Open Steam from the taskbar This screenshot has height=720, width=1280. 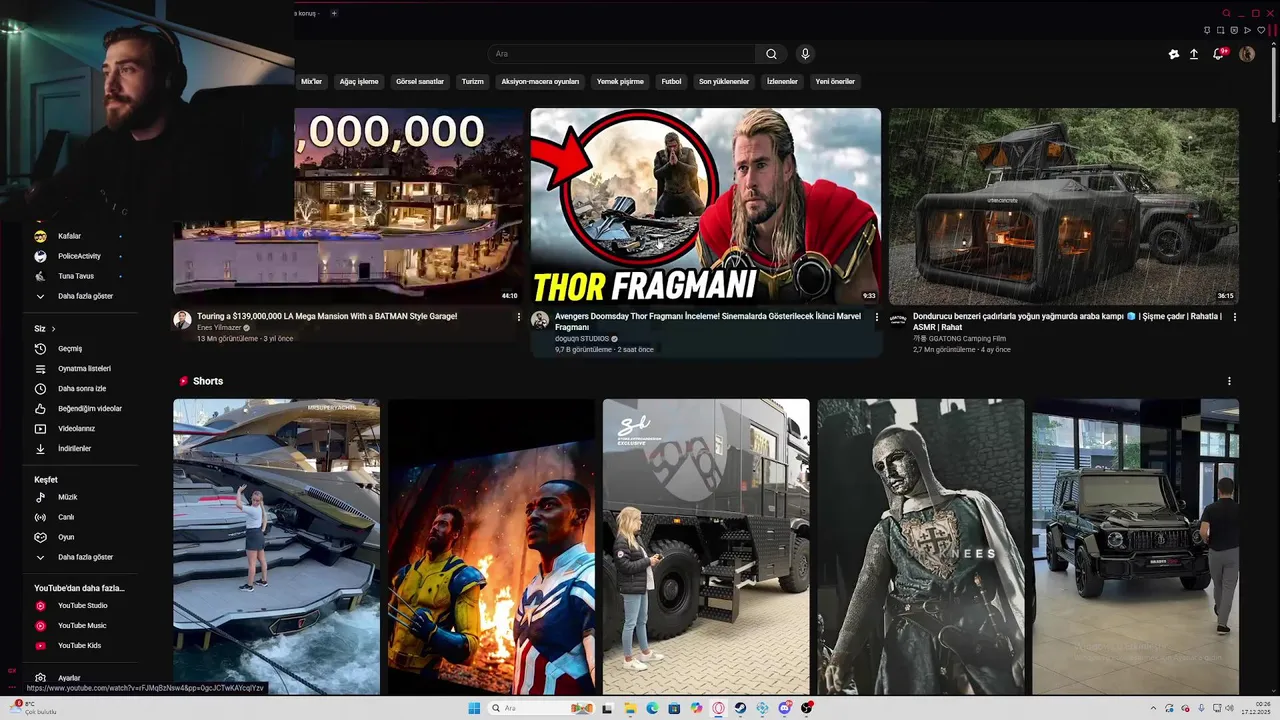point(740,708)
